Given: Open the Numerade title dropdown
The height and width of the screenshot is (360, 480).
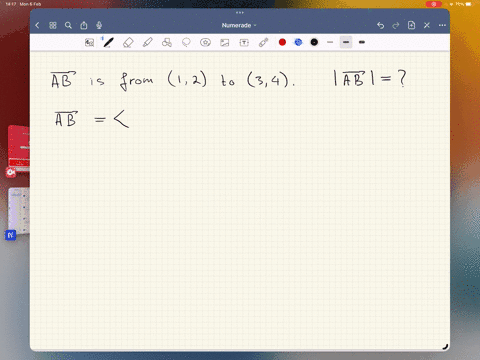Looking at the screenshot, I should pyautogui.click(x=239, y=25).
